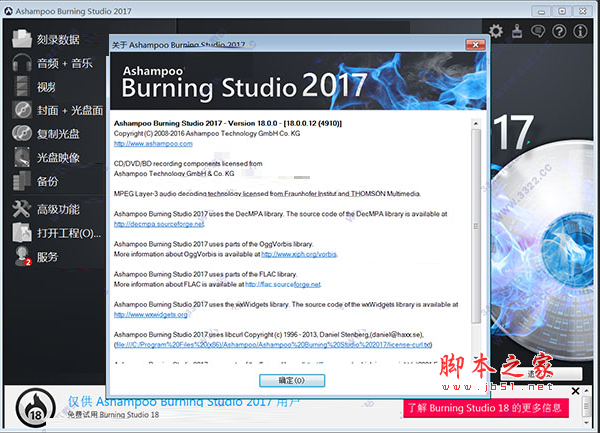Select the Copy Disc (复制光盘) icon
Screen dimensions: 600x433
[21, 133]
